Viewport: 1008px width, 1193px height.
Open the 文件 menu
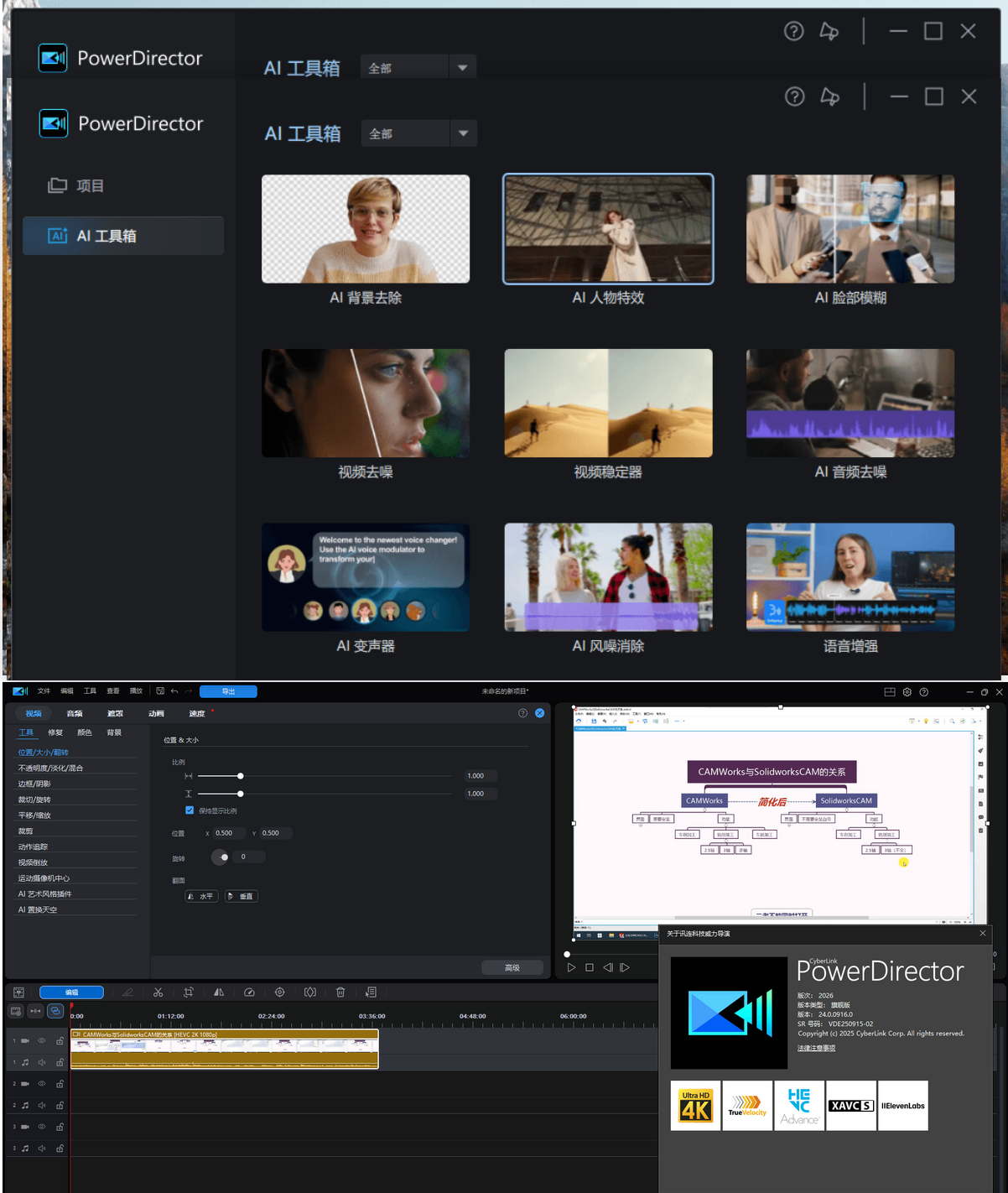point(44,691)
